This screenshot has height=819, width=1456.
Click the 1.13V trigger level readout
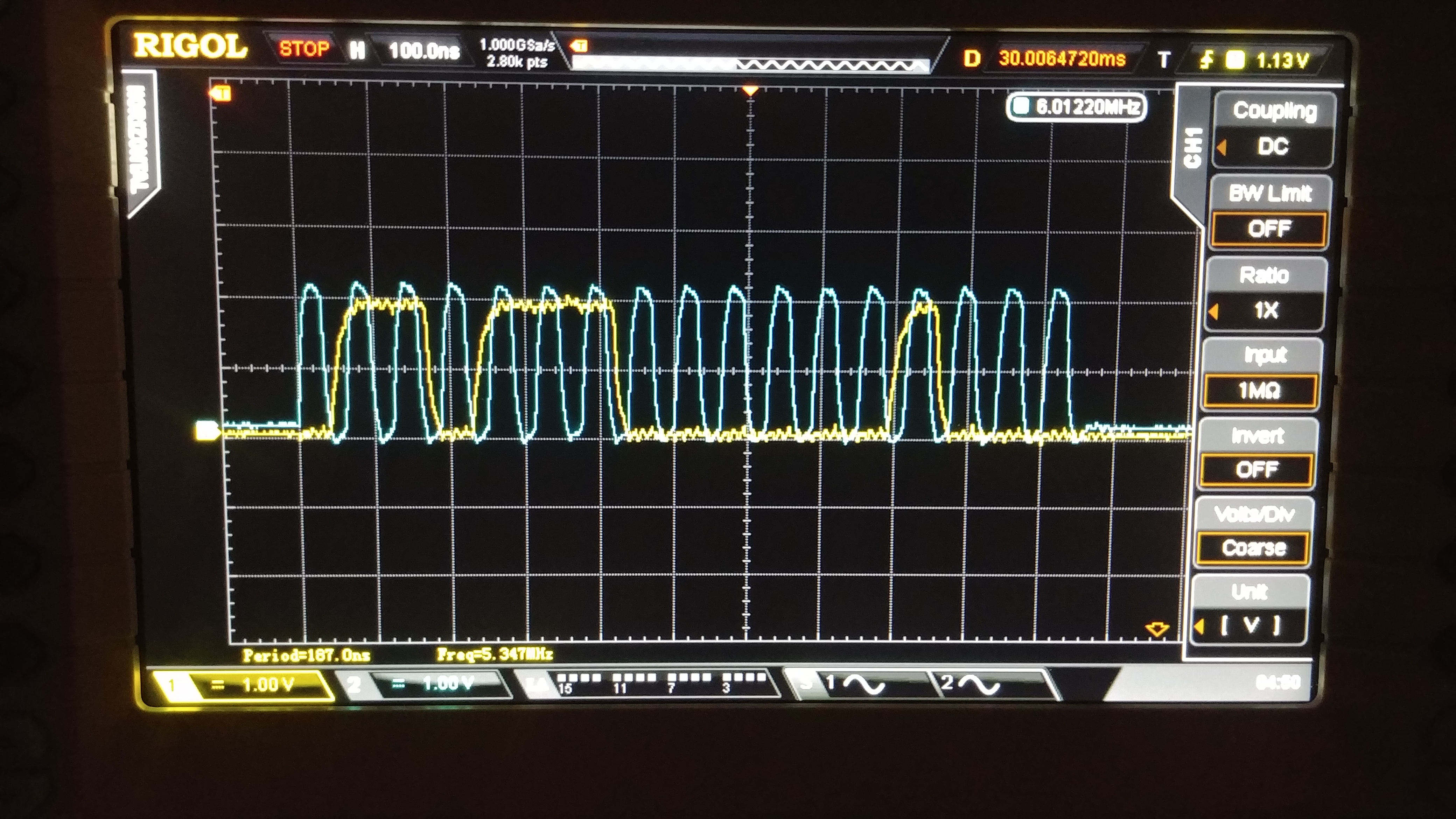(x=1282, y=61)
